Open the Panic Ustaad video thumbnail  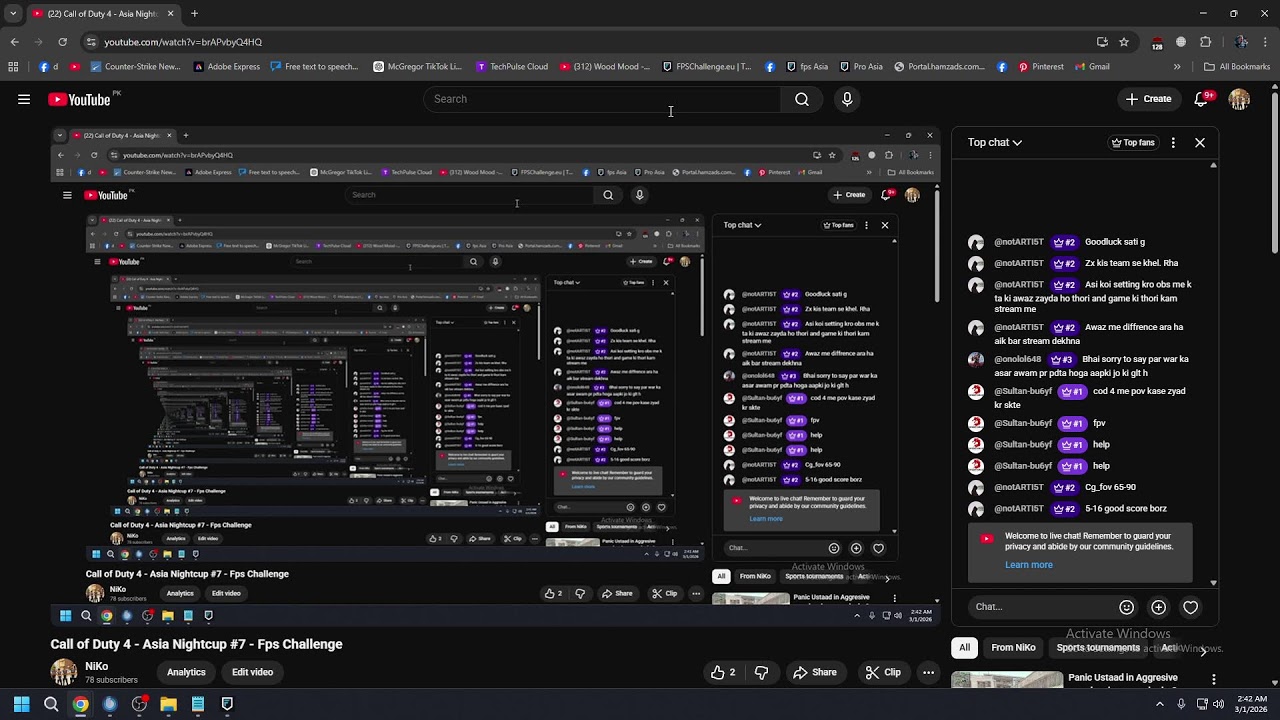pyautogui.click(x=1007, y=680)
